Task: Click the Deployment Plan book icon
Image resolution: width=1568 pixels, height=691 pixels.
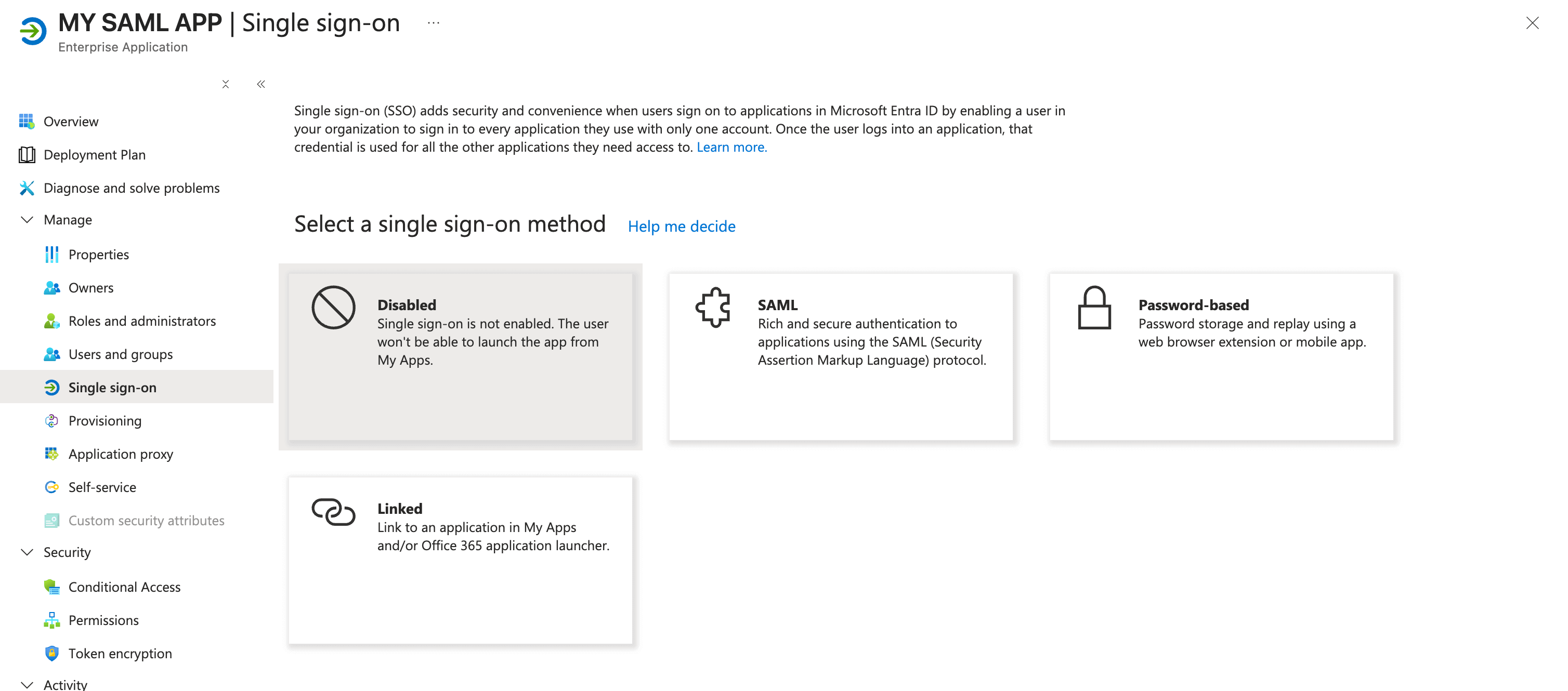Action: [26, 155]
